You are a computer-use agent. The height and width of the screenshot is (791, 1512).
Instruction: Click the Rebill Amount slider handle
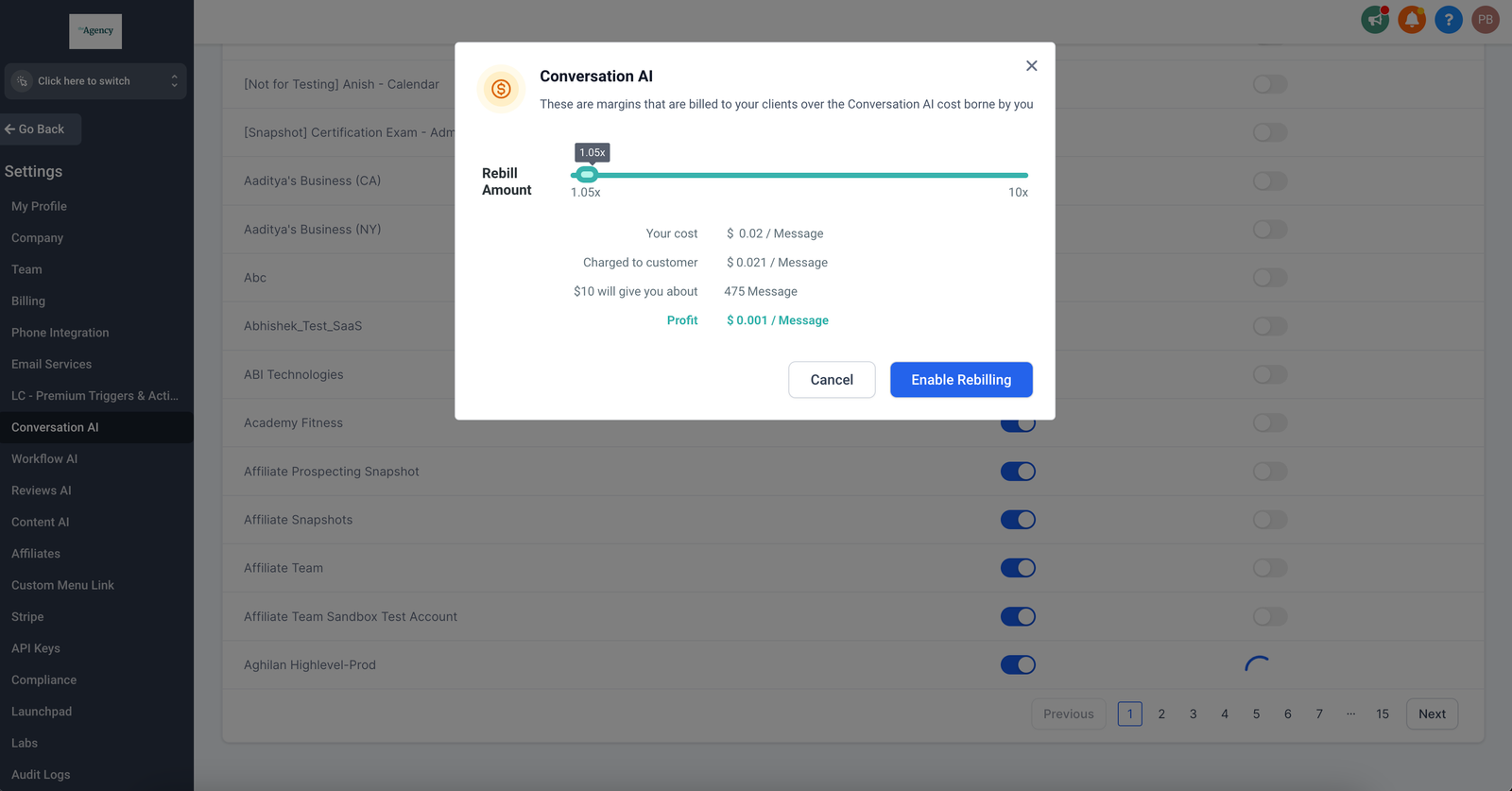[x=587, y=175]
